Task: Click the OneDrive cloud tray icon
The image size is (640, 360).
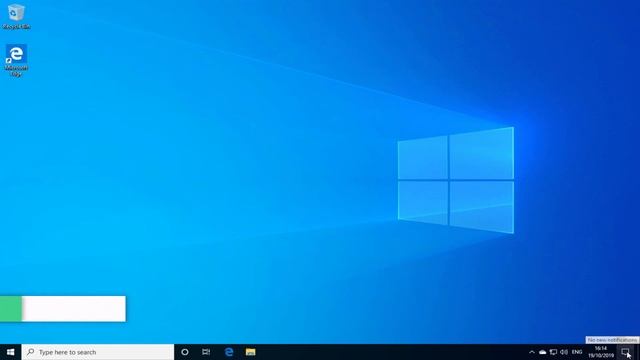Action: [x=542, y=352]
